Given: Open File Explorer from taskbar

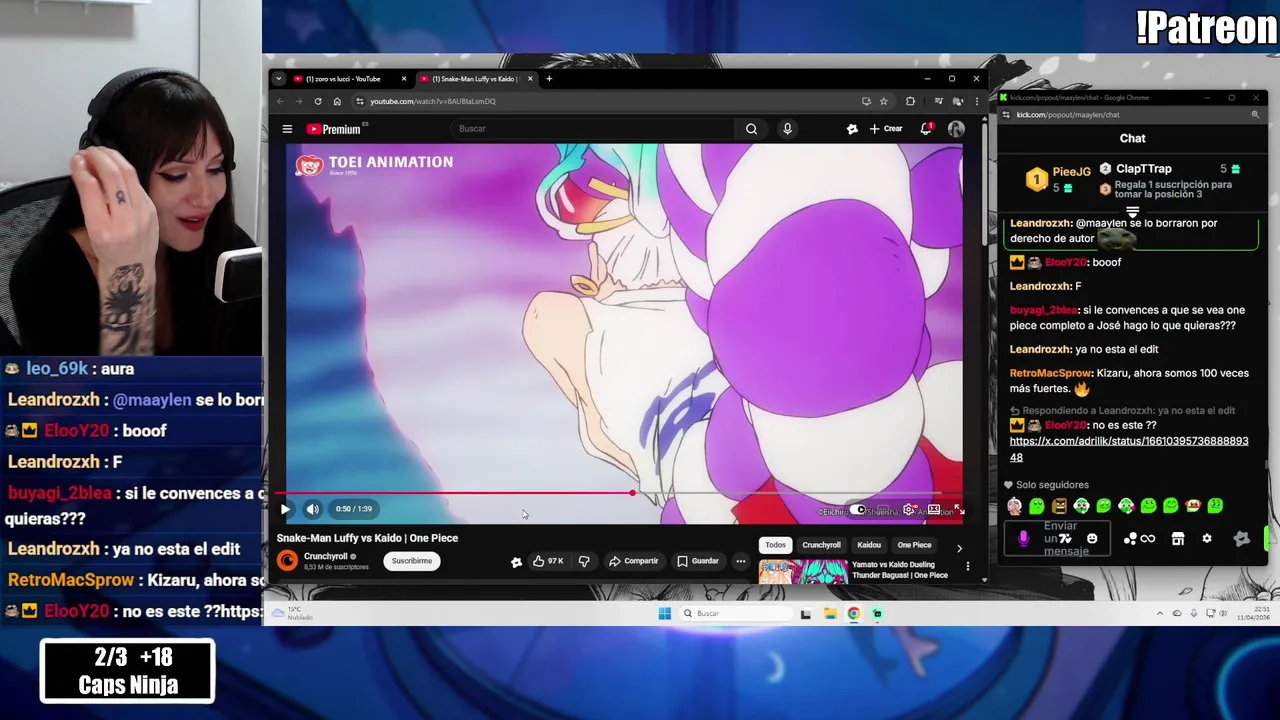Looking at the screenshot, I should coord(830,613).
